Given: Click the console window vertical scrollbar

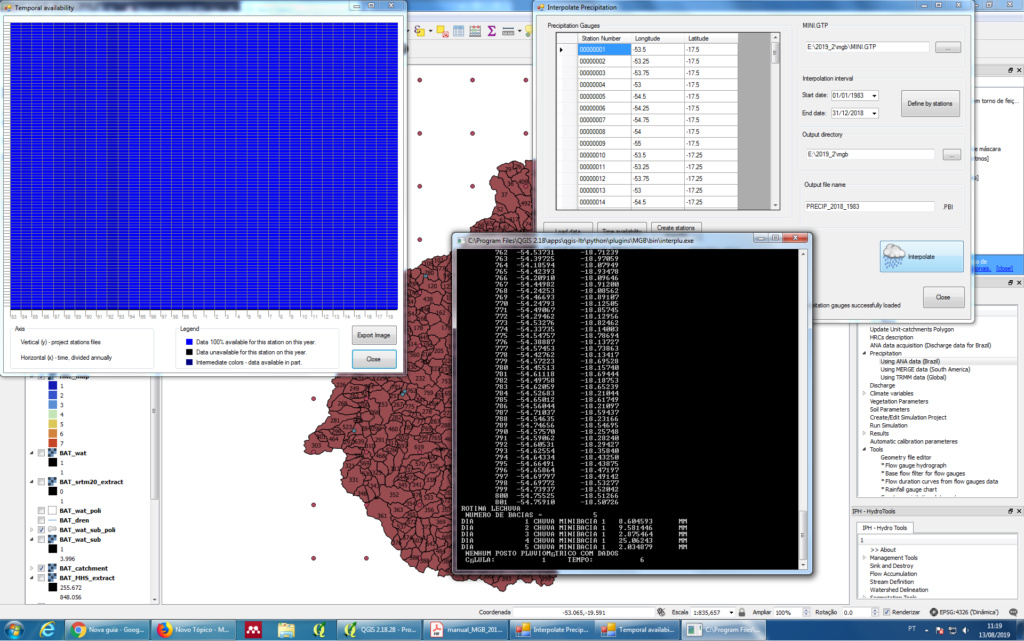Looking at the screenshot, I should pos(803,409).
